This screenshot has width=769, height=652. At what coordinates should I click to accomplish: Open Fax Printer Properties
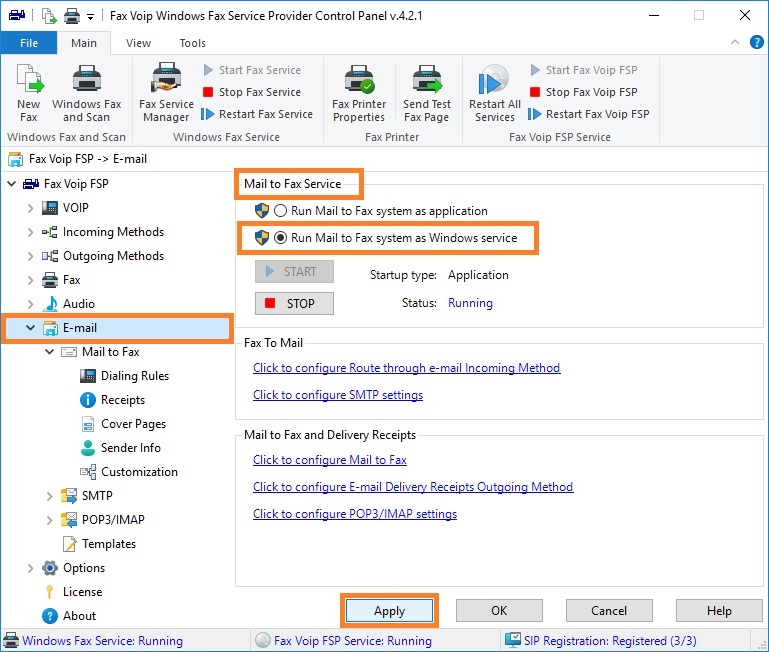tap(359, 93)
